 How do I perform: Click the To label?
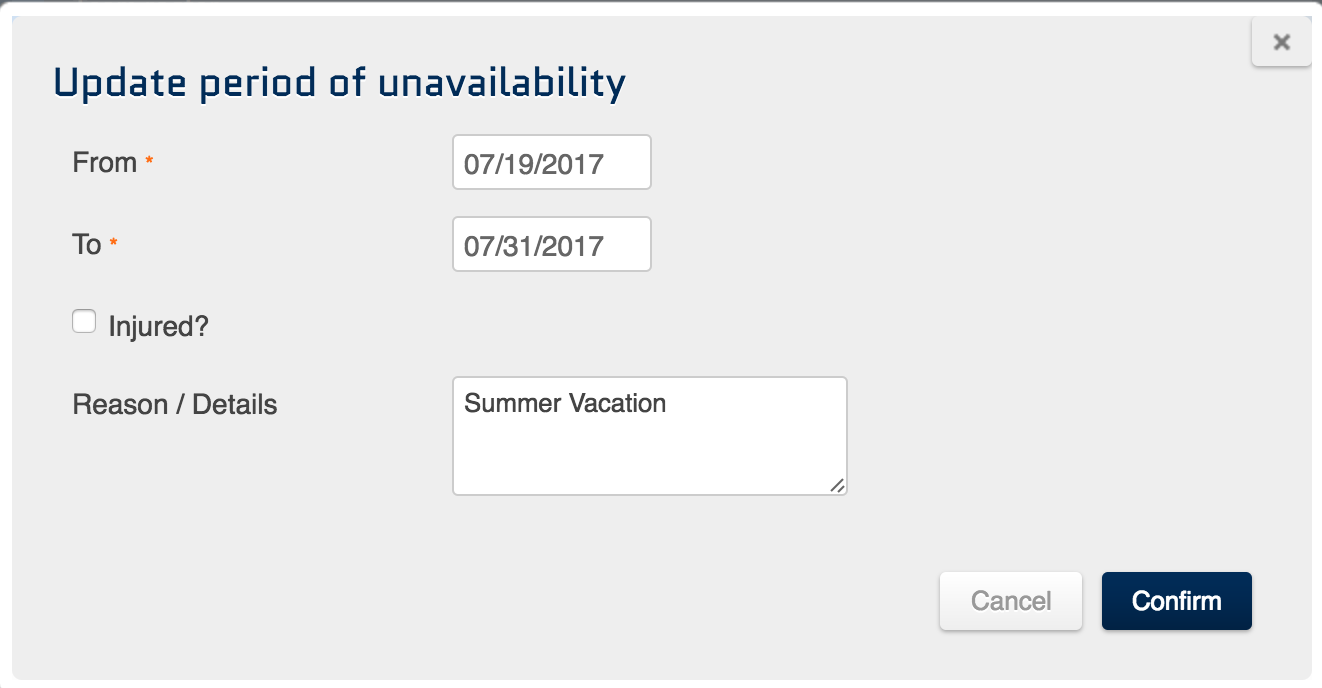87,245
